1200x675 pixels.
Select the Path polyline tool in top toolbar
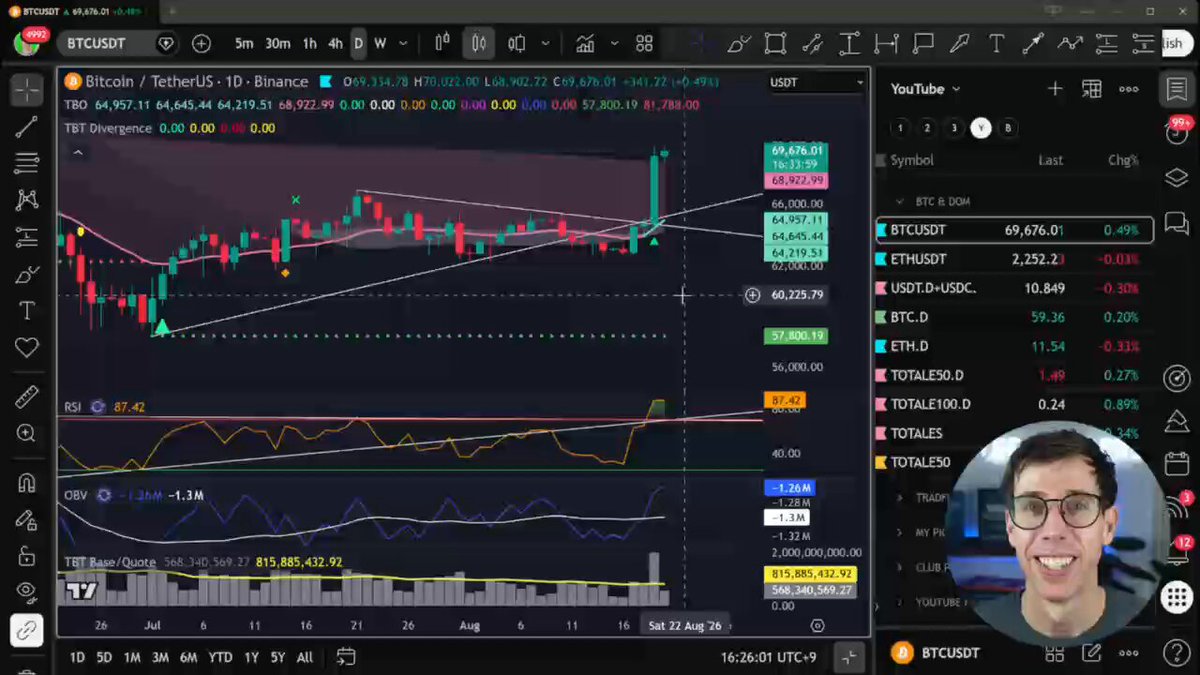point(1071,44)
